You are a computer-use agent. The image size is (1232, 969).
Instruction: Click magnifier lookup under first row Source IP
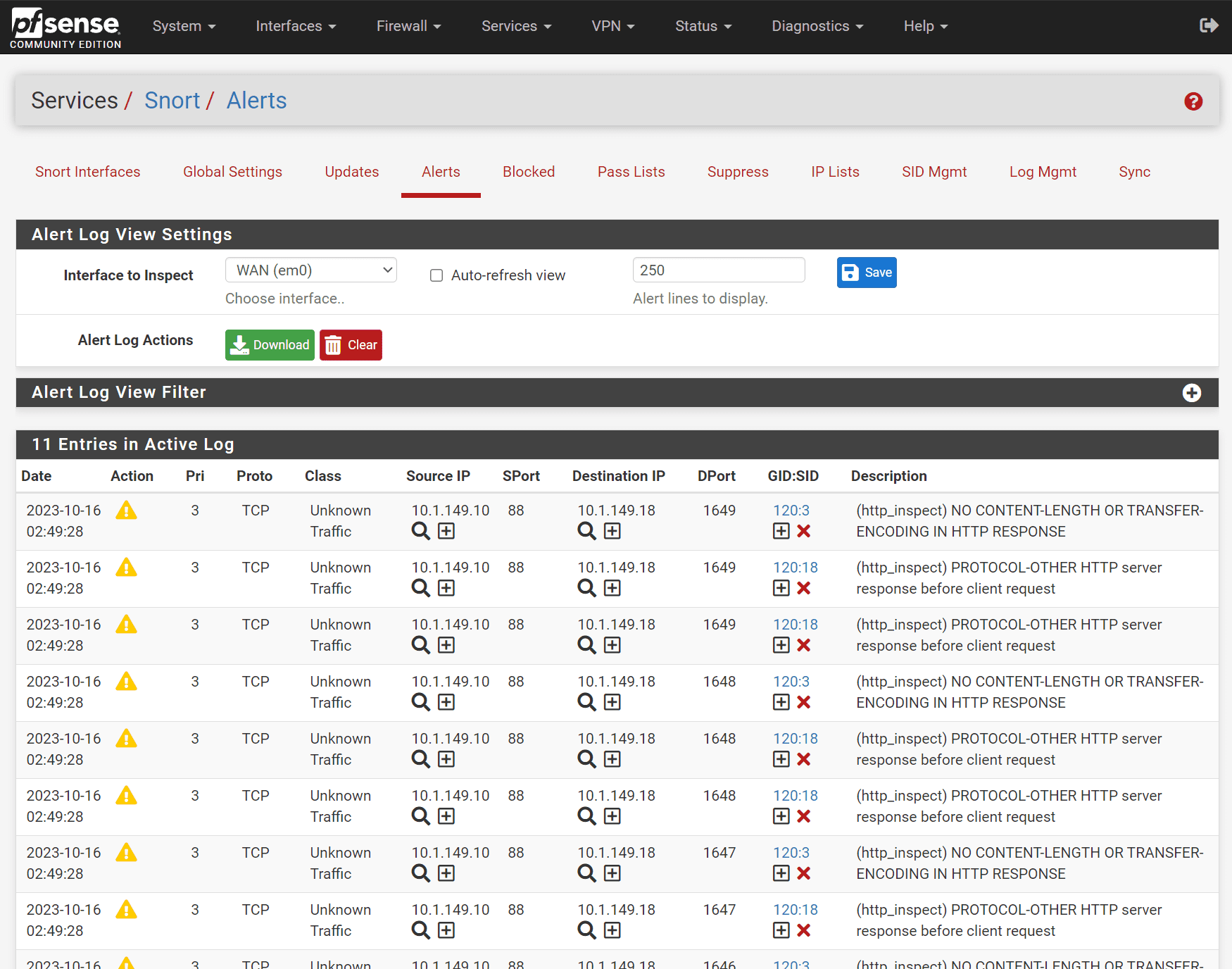tap(420, 531)
